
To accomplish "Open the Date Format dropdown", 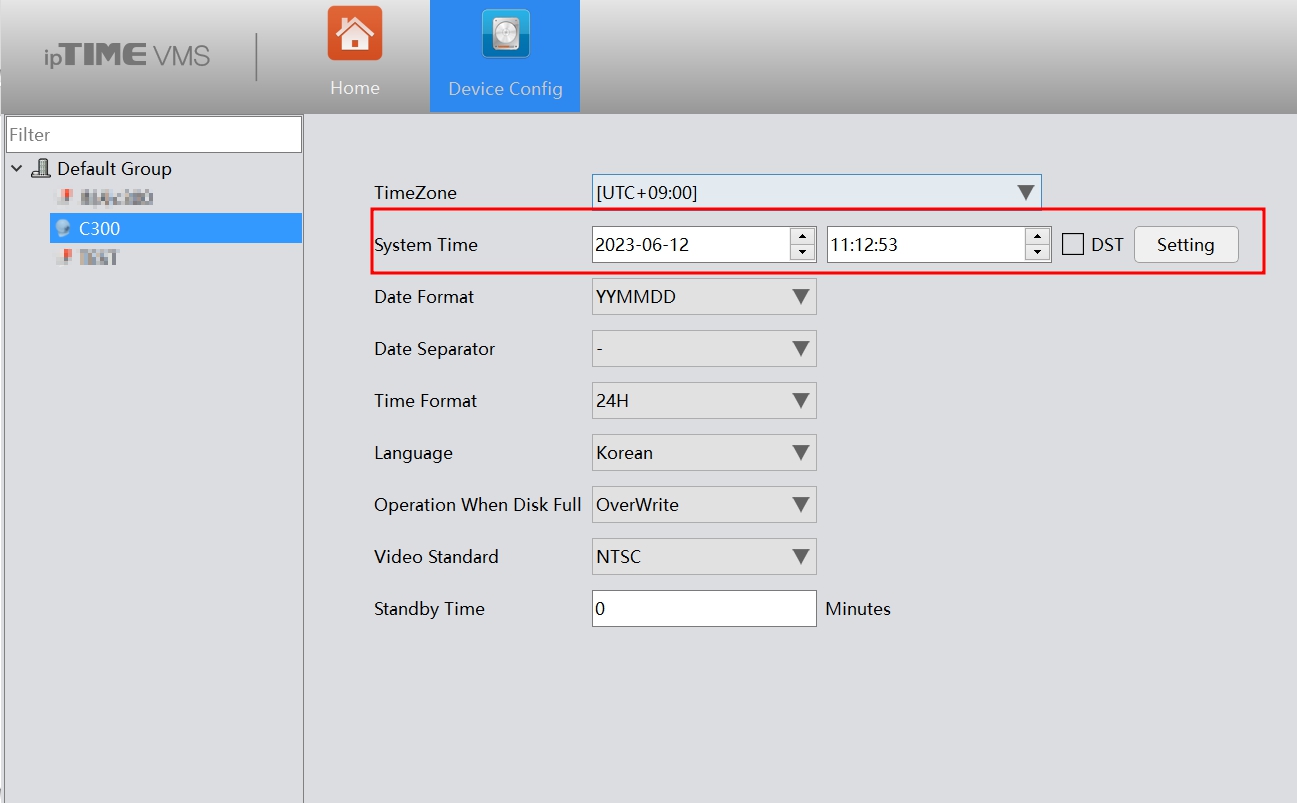I will pyautogui.click(x=704, y=297).
